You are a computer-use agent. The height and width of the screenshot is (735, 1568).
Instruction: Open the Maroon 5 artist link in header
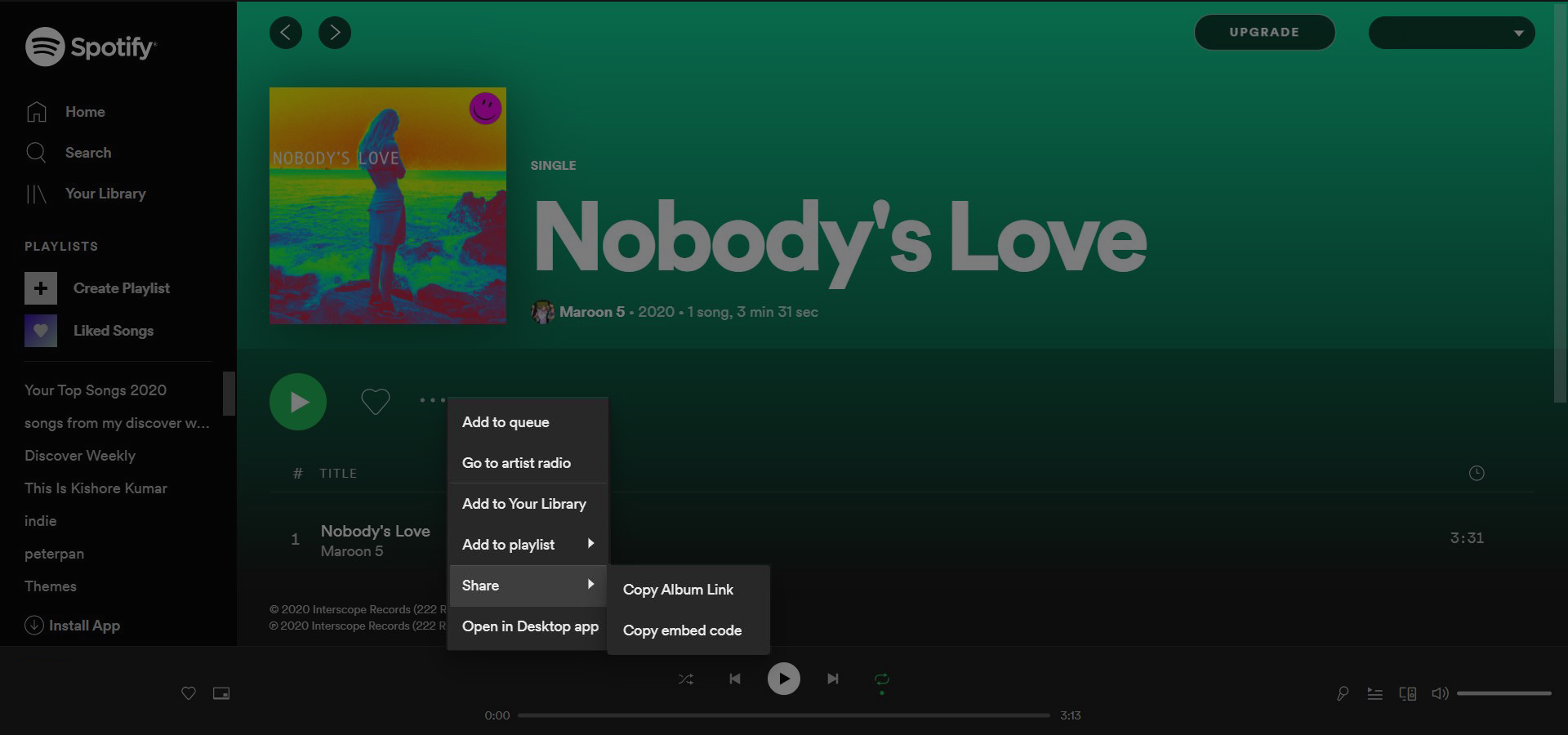coord(592,312)
